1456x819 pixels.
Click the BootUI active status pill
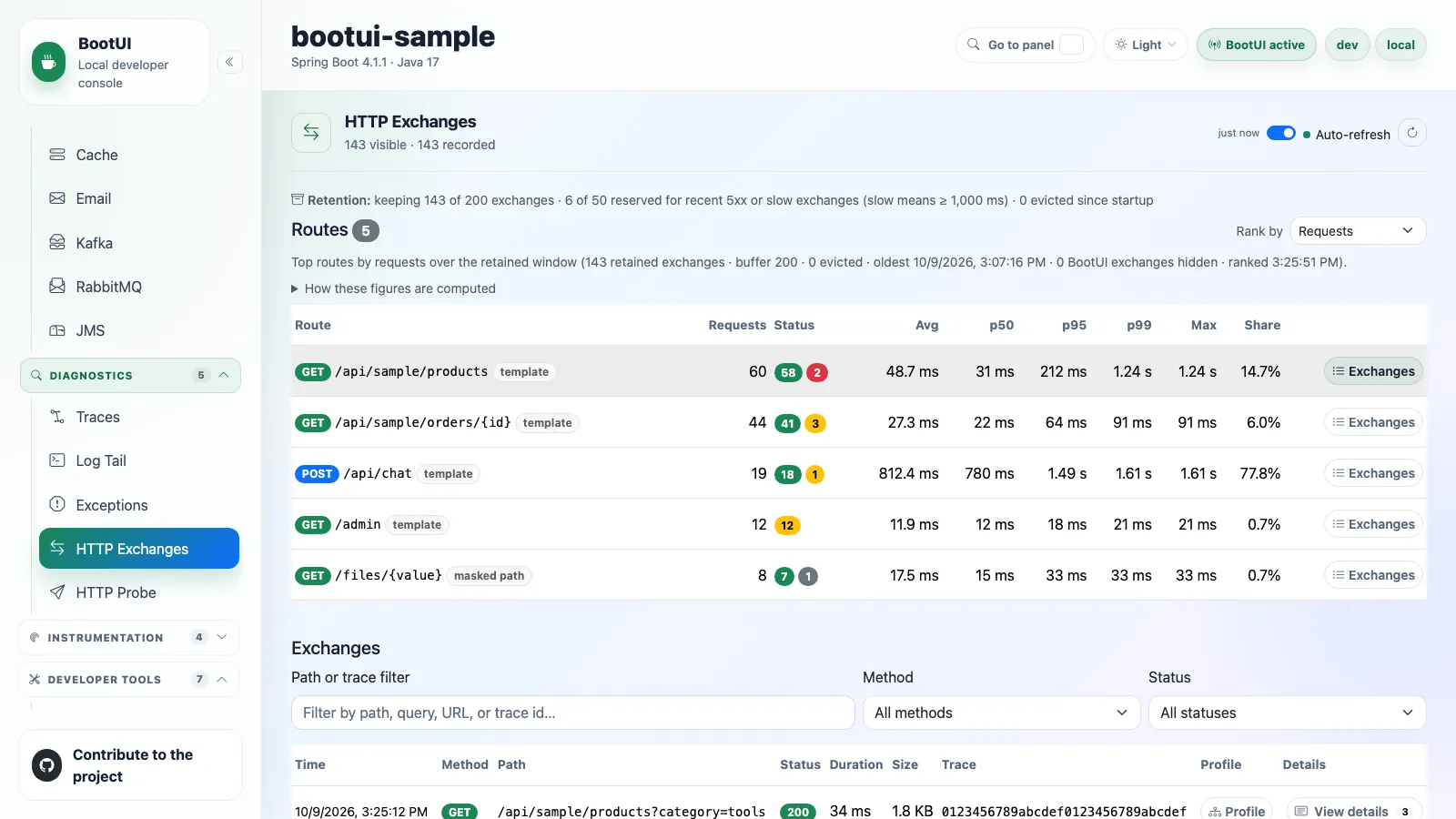tap(1256, 45)
